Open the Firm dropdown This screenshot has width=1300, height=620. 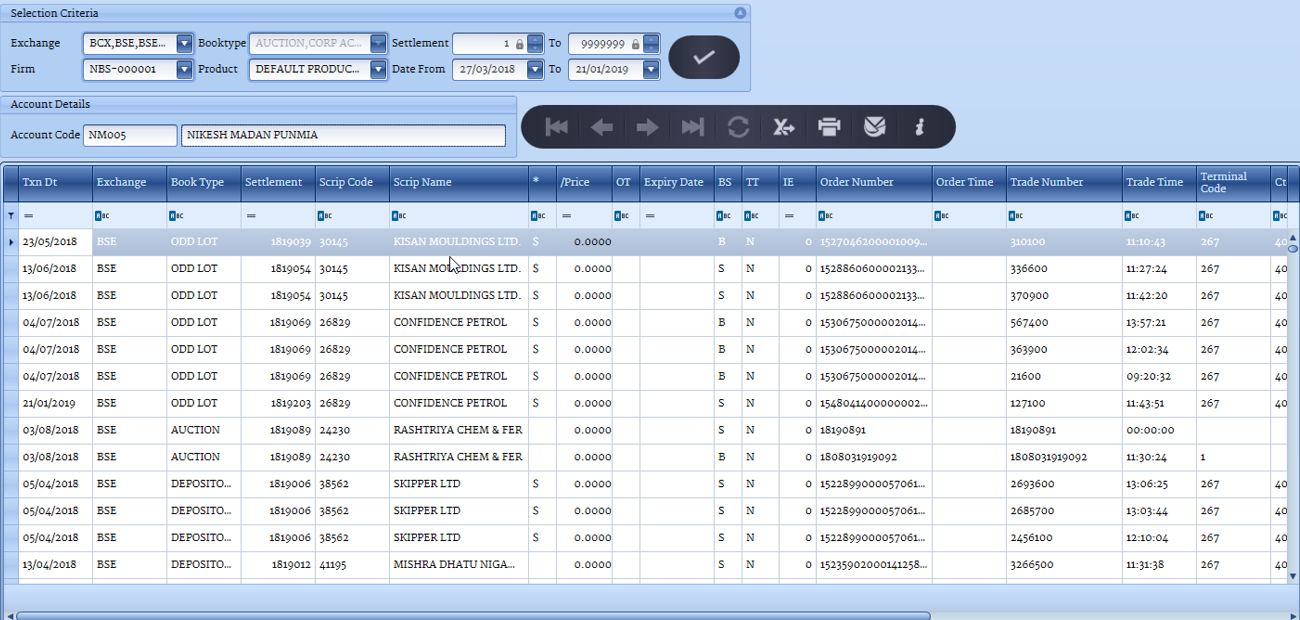(184, 70)
